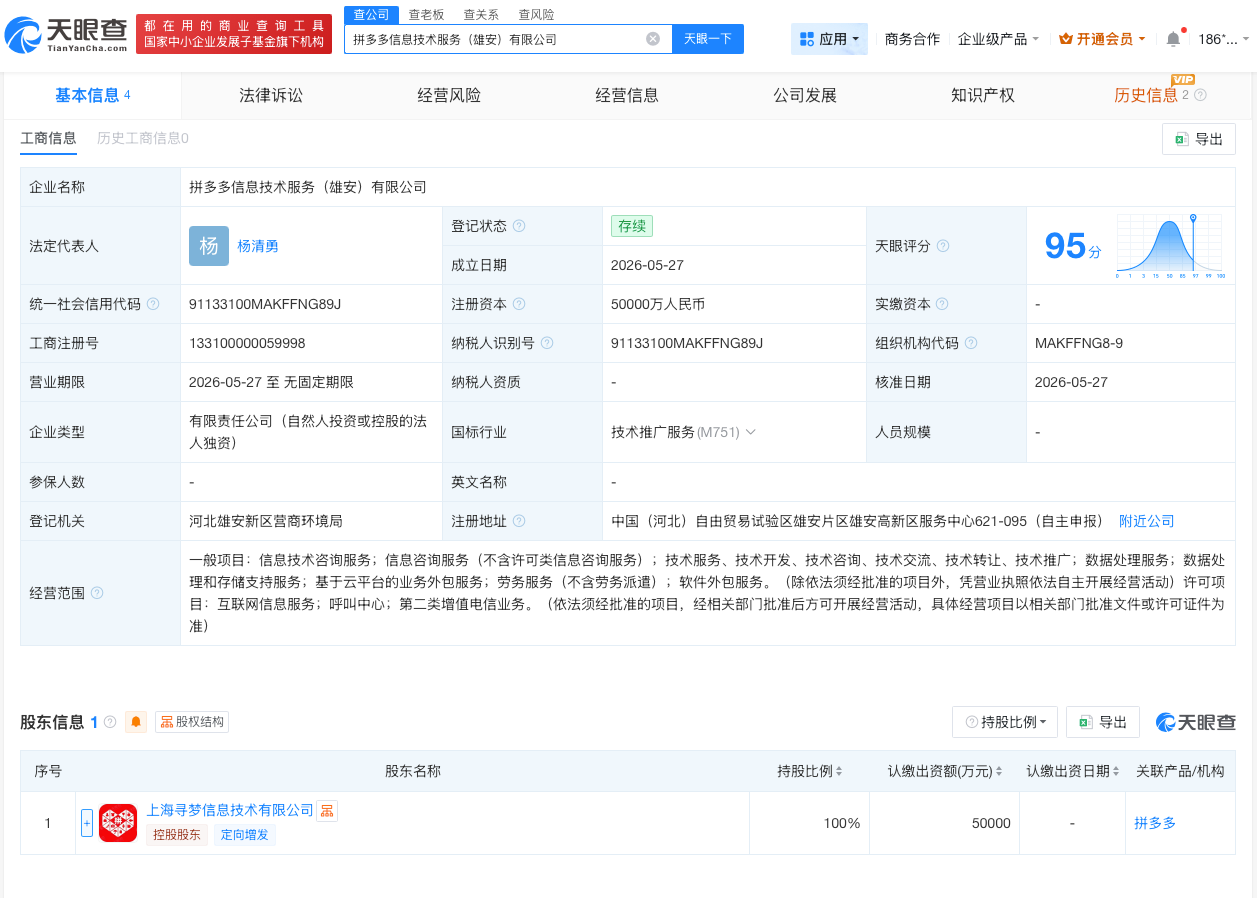Viewport: 1257px width, 898px height.
Task: Click the TianYanCha logo
Action: pyautogui.click(x=67, y=34)
